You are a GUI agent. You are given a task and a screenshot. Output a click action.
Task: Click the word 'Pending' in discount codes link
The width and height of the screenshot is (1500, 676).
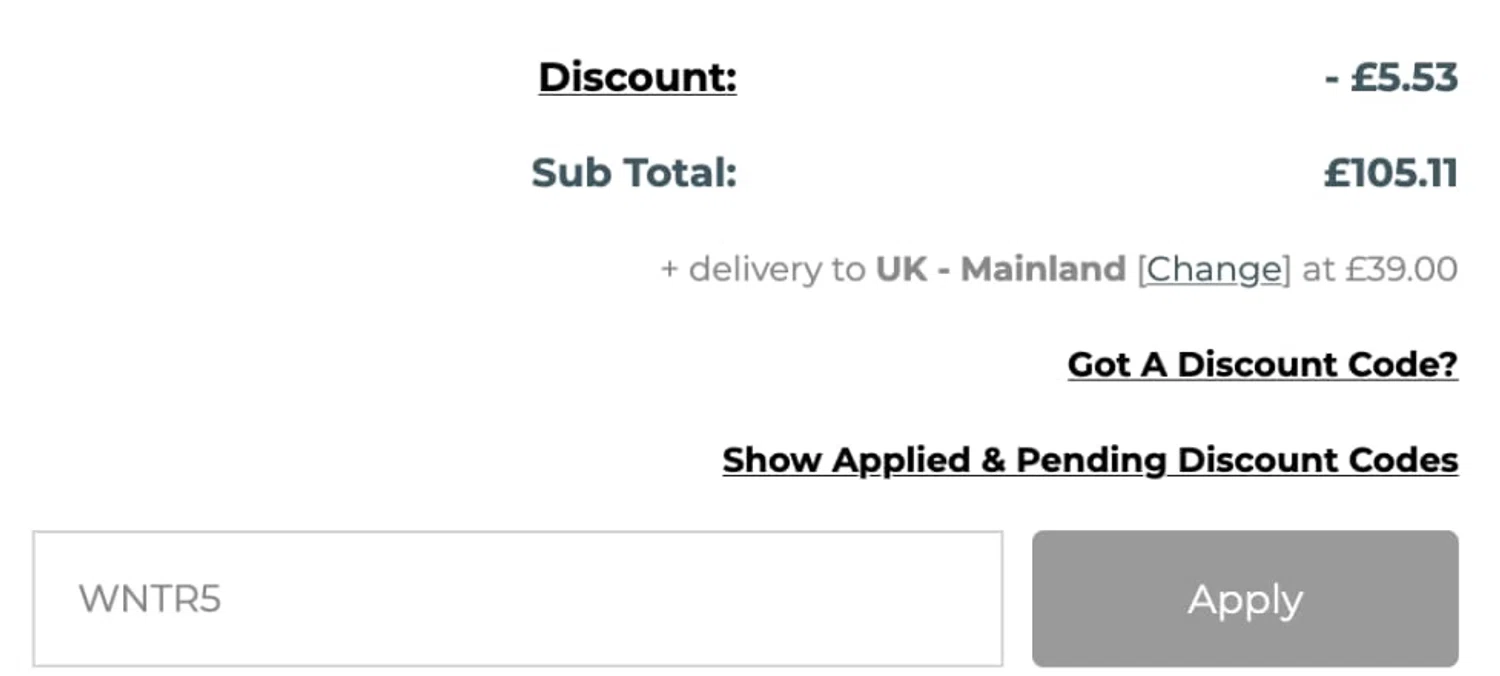(x=1091, y=460)
